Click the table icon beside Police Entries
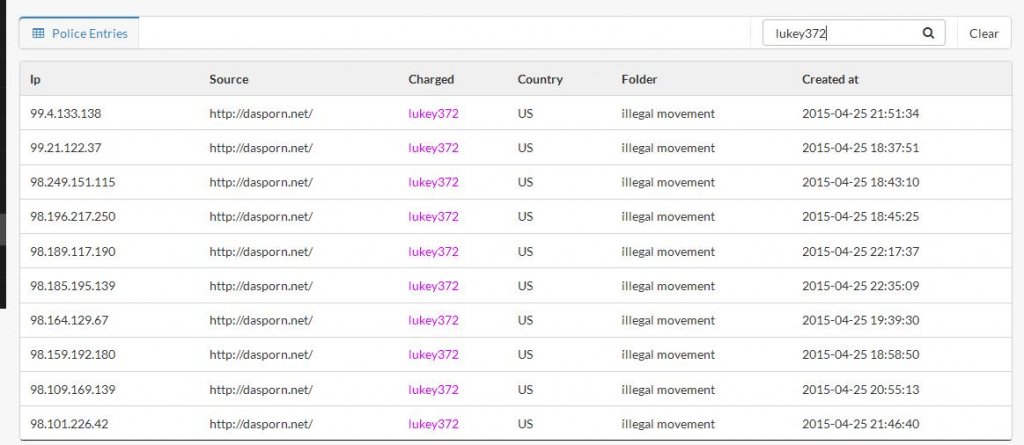 [x=38, y=33]
